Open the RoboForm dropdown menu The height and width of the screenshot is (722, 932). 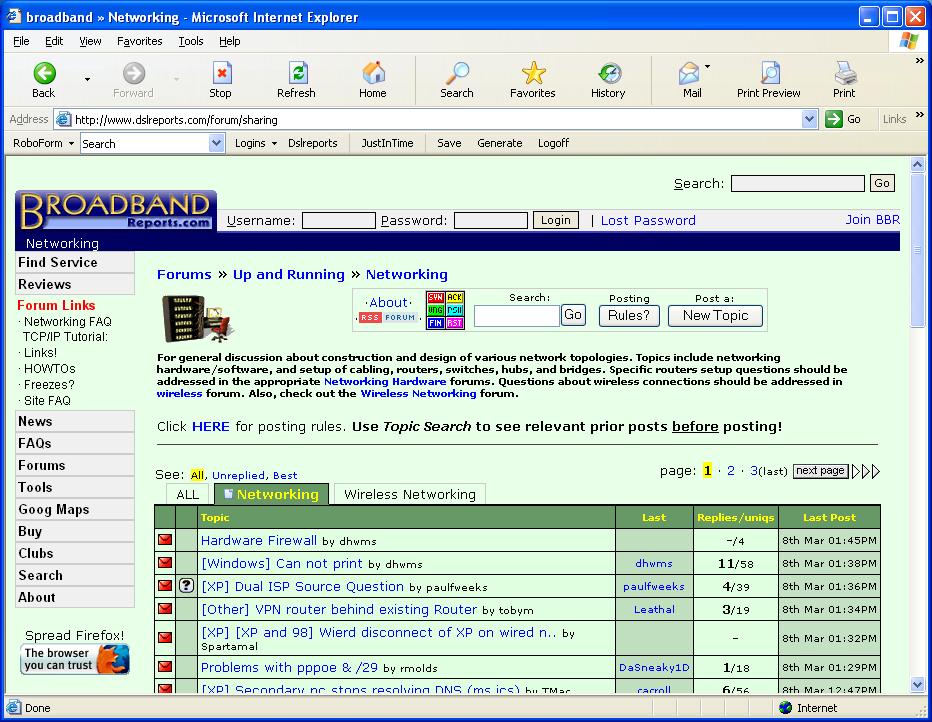point(43,143)
